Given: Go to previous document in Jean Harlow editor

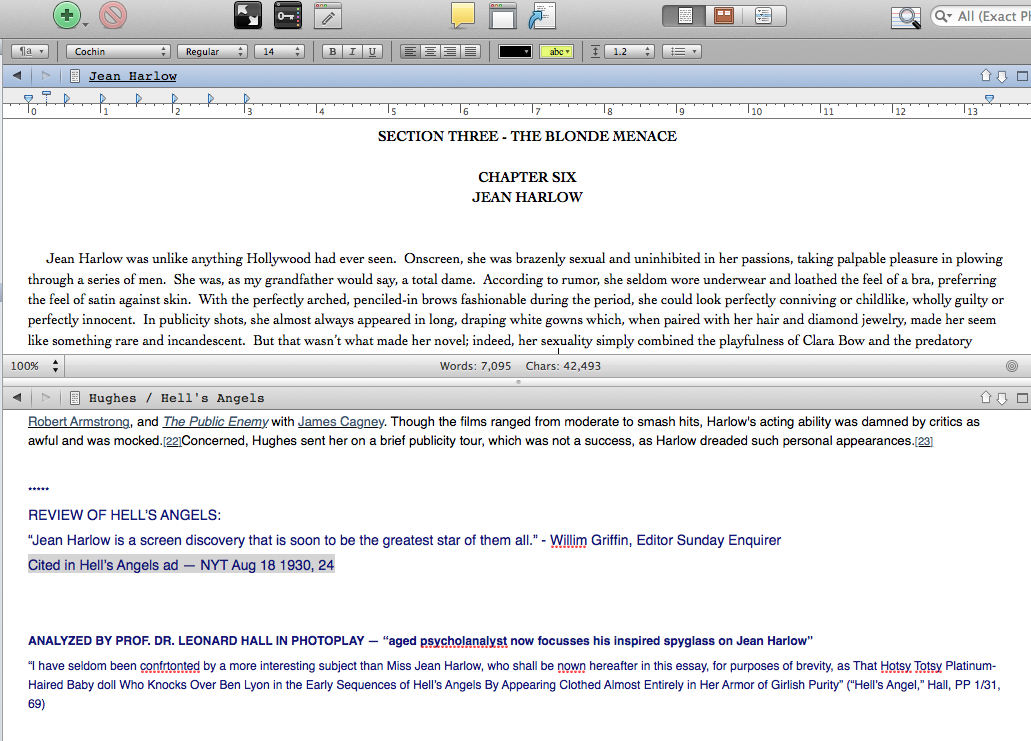Looking at the screenshot, I should click(986, 76).
